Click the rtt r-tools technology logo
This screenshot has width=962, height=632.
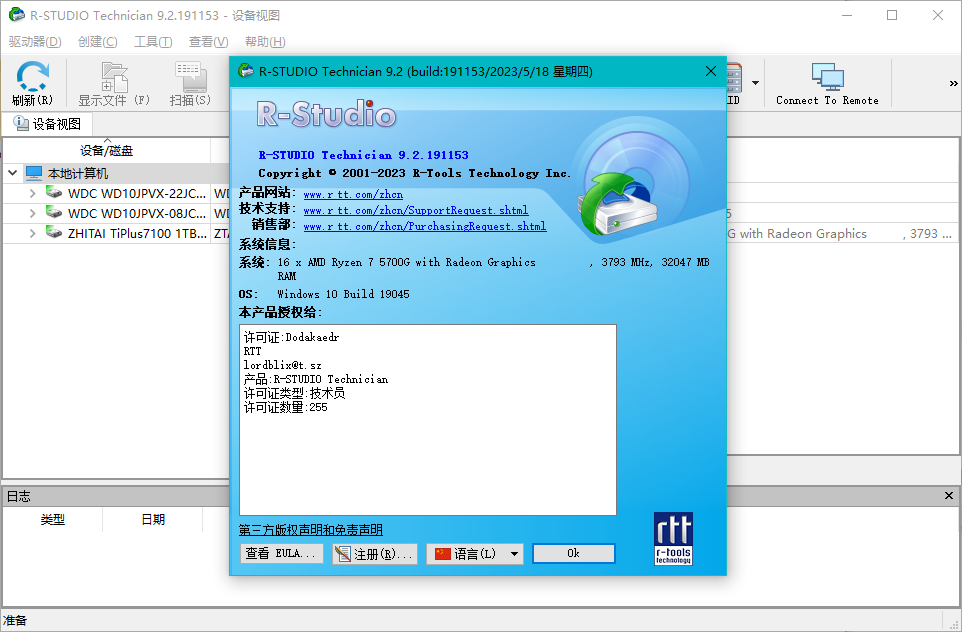pyautogui.click(x=673, y=538)
